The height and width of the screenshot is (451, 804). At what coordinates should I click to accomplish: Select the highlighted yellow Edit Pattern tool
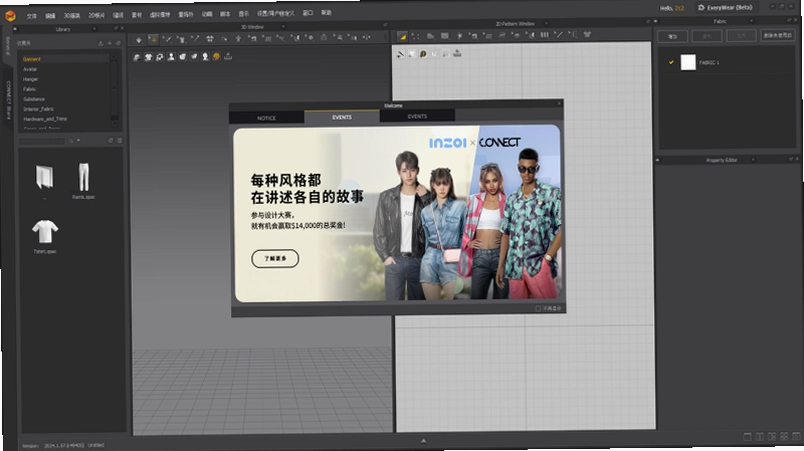point(403,36)
